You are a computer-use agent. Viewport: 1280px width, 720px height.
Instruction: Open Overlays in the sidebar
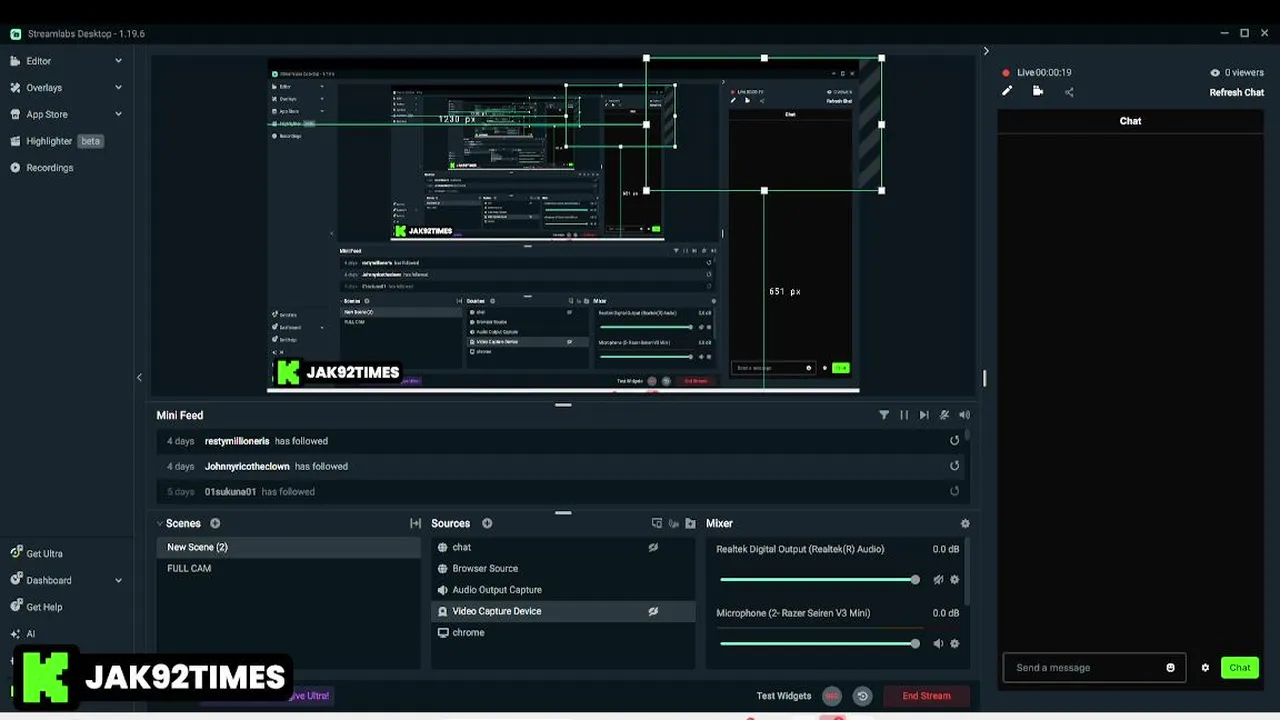click(x=43, y=88)
